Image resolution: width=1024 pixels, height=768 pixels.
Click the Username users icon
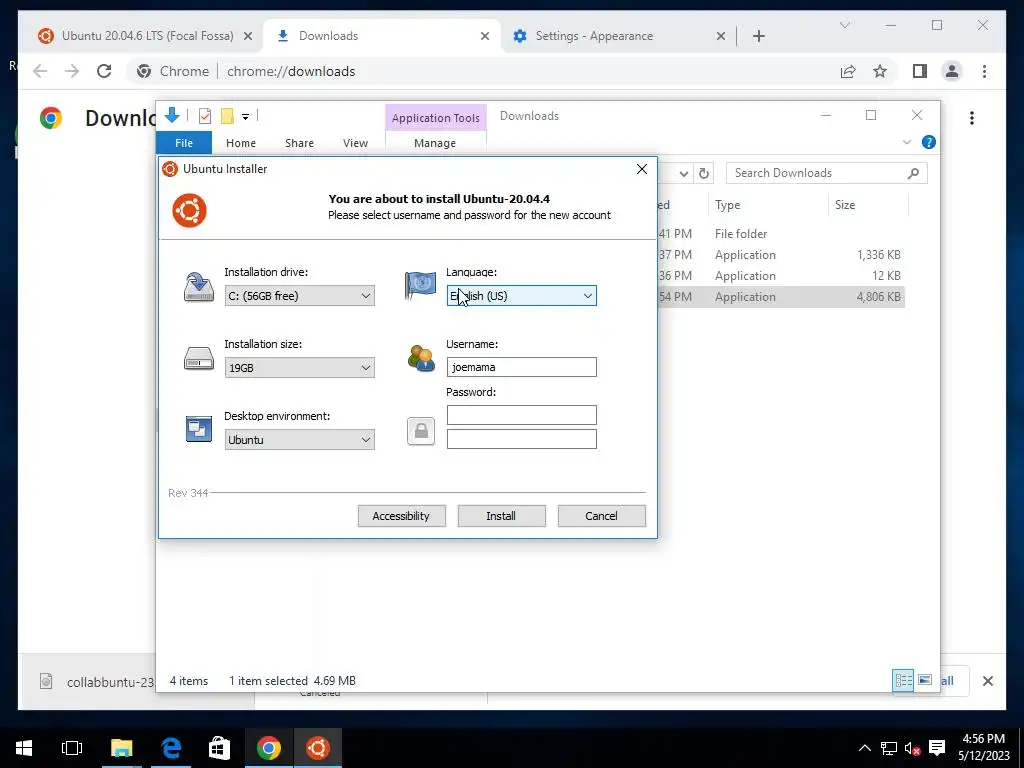coord(421,359)
